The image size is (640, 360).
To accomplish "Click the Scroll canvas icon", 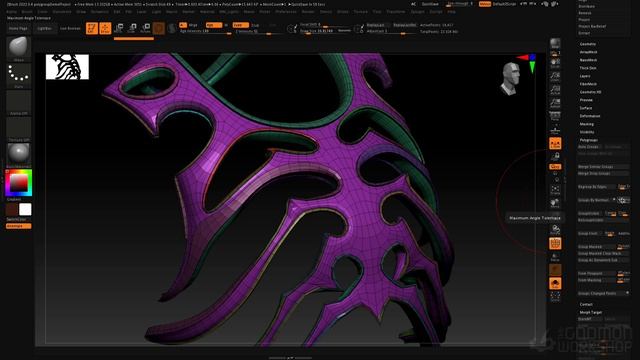I will pyautogui.click(x=555, y=63).
